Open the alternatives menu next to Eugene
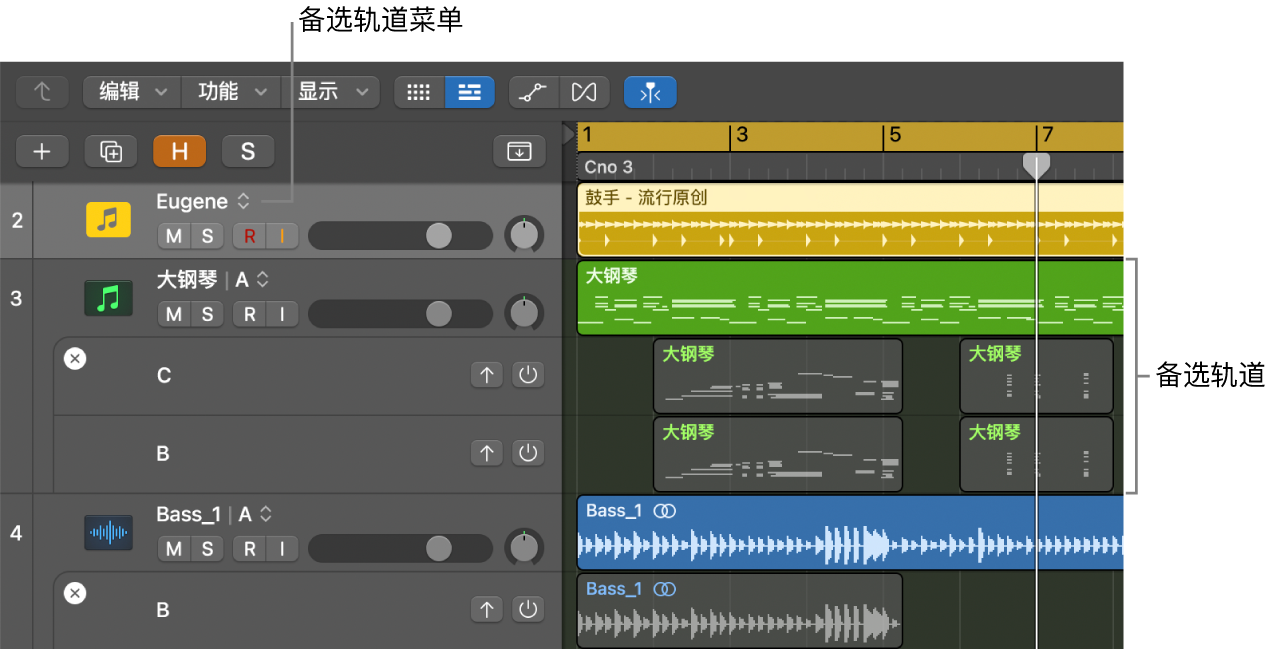1282x649 pixels. (243, 201)
